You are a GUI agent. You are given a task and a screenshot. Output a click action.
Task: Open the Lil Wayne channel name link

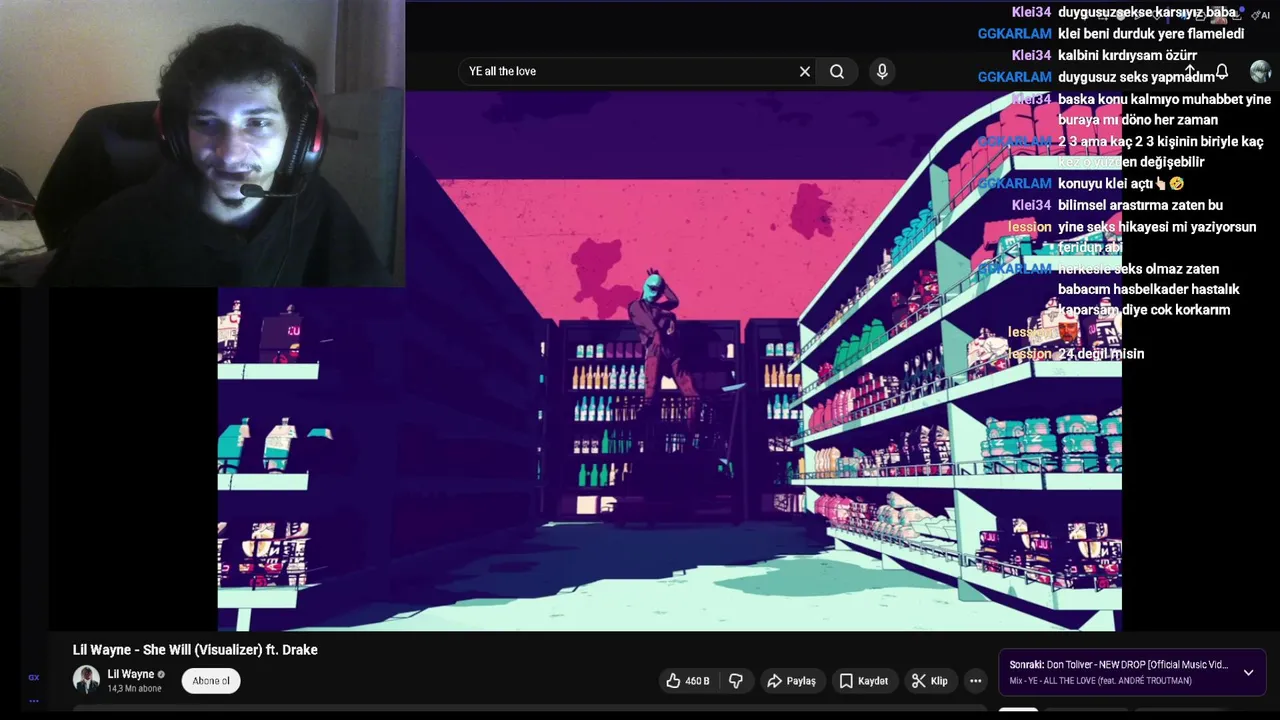click(x=131, y=674)
